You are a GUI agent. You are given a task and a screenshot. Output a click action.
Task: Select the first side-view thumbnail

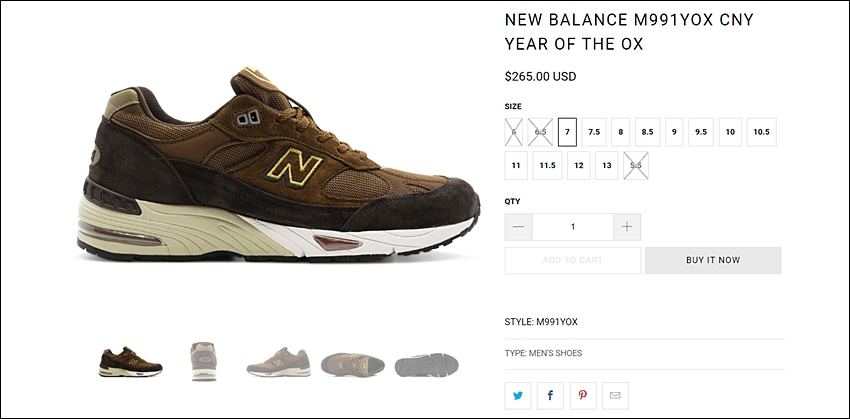[x=131, y=362]
